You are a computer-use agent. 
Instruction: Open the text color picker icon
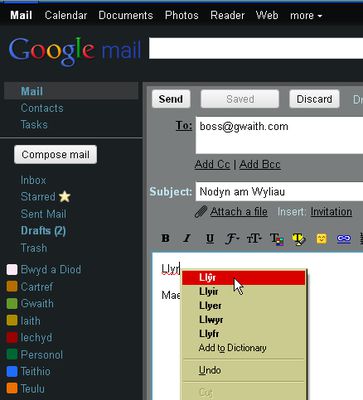point(277,239)
